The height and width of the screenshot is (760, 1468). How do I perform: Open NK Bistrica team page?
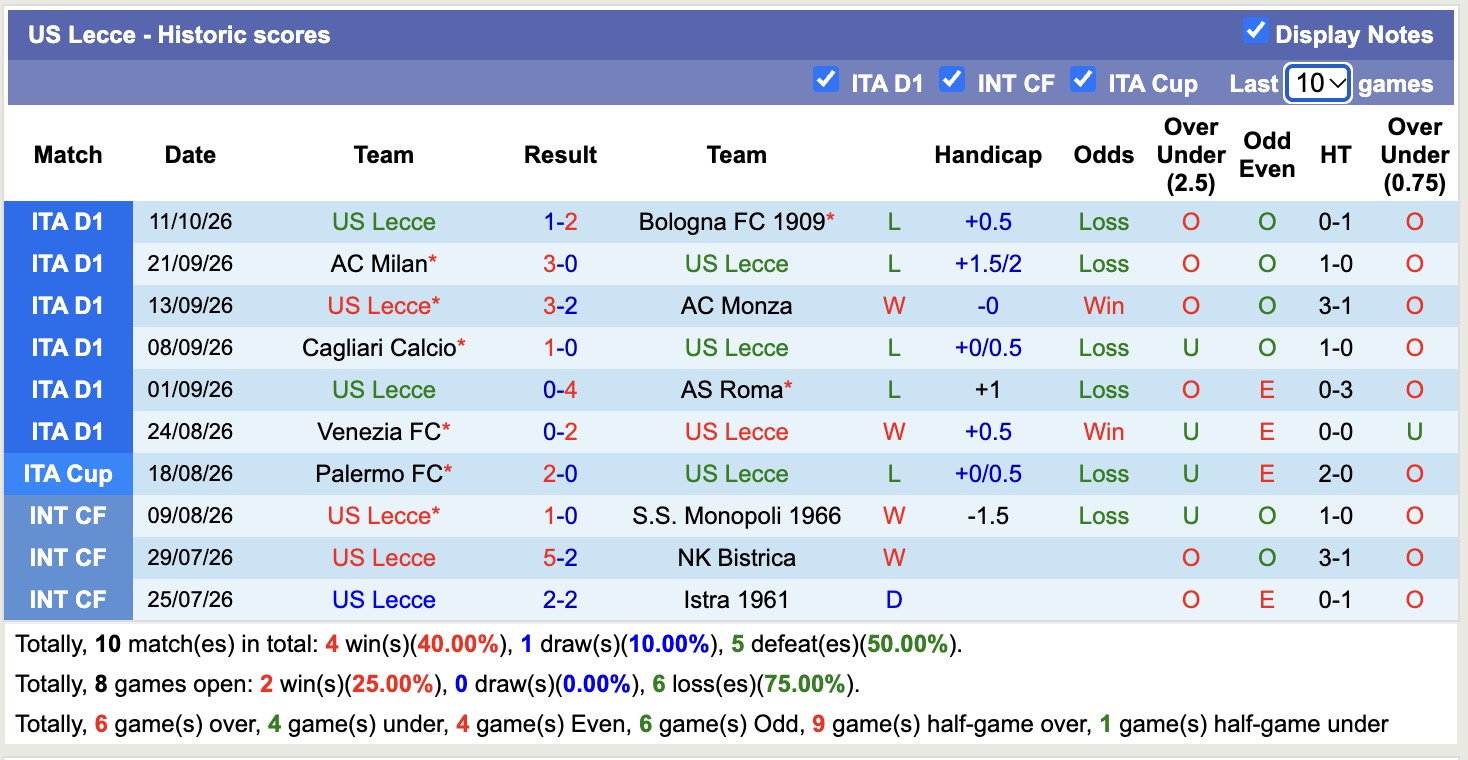coord(737,558)
